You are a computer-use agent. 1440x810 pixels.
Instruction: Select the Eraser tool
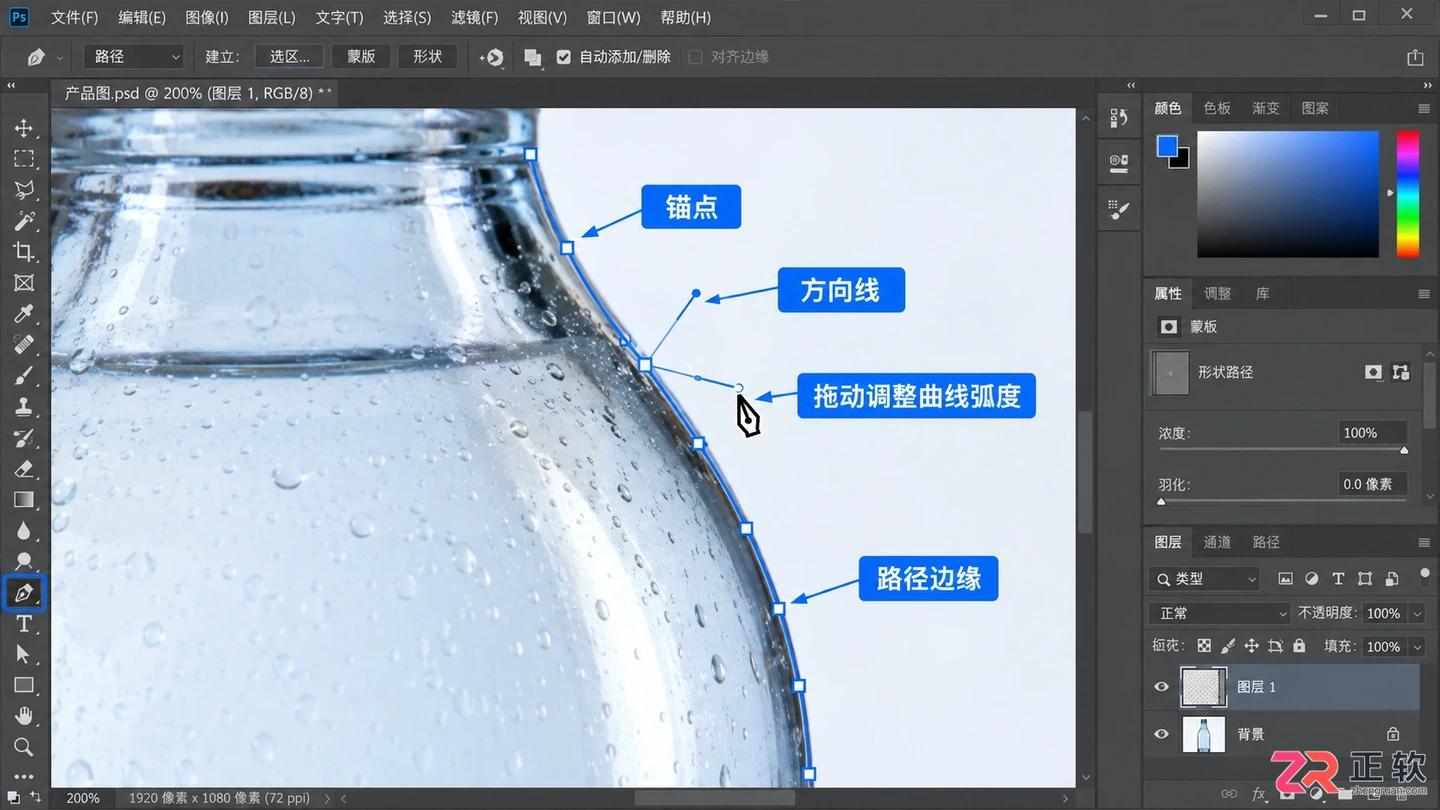tap(24, 469)
